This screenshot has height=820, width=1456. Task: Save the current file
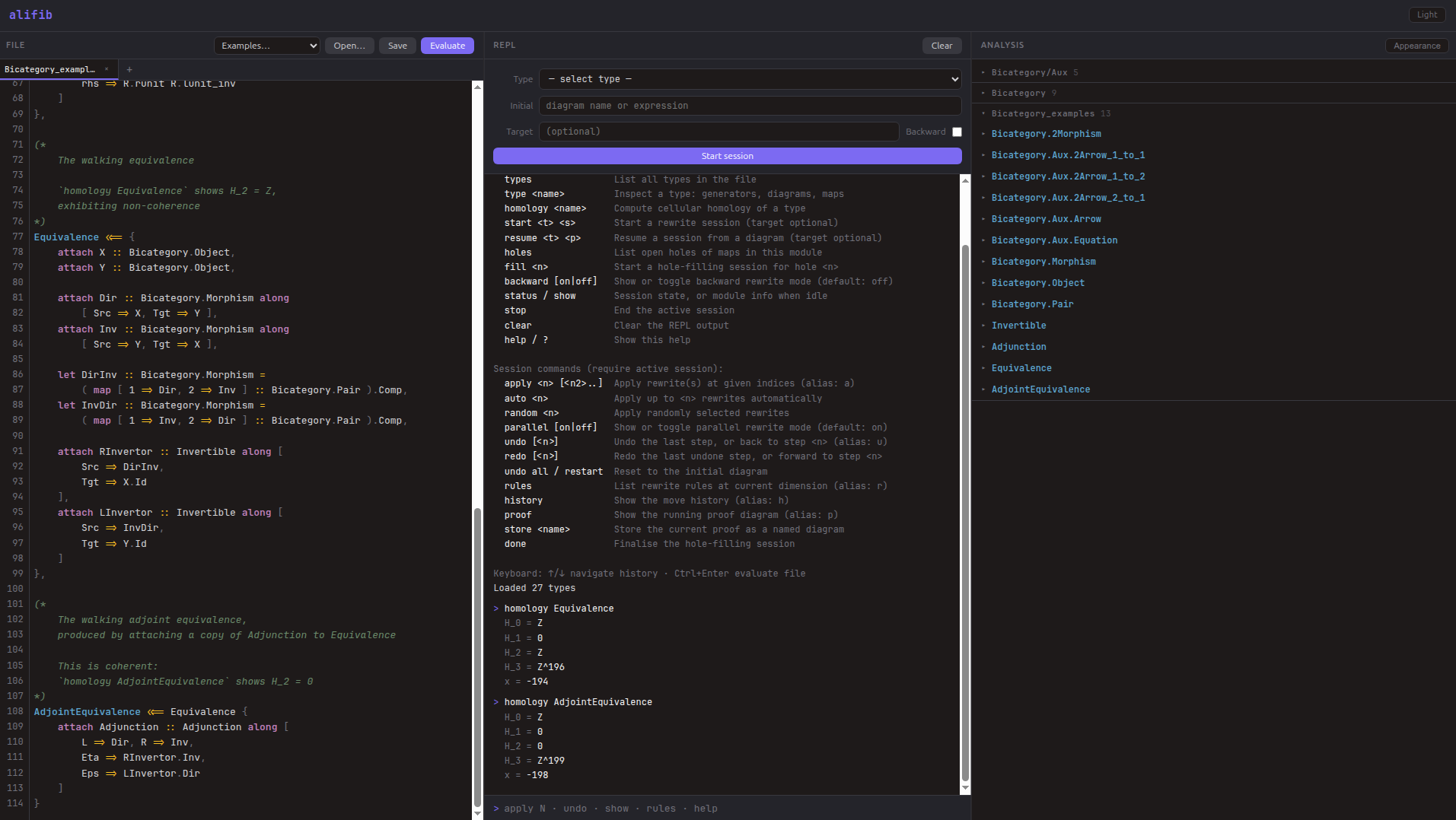coord(397,46)
